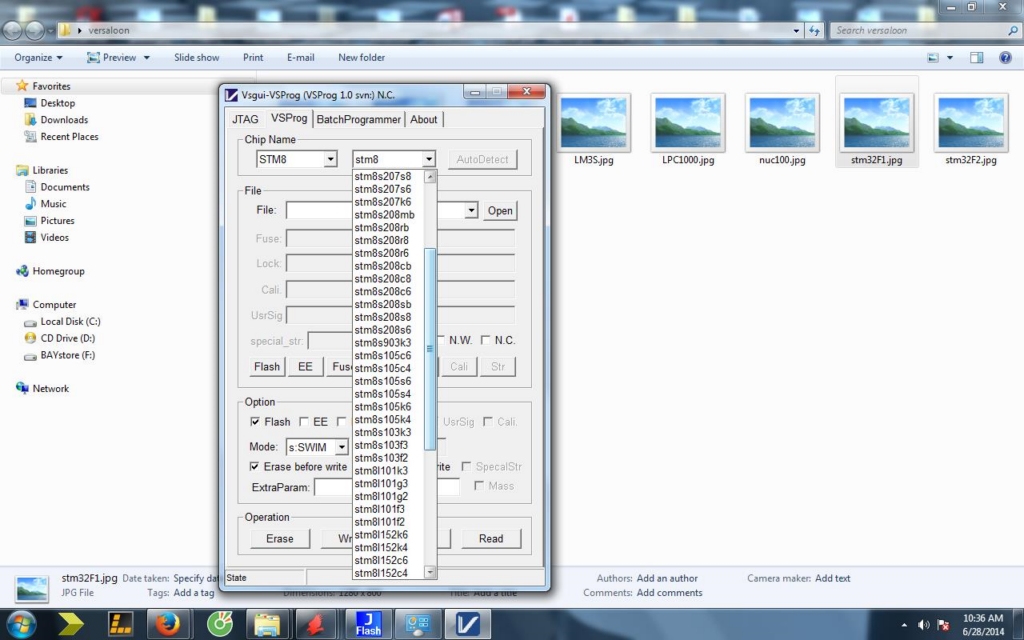Open the BatchProgrammer tab
Viewport: 1024px width, 640px height.
(x=359, y=119)
